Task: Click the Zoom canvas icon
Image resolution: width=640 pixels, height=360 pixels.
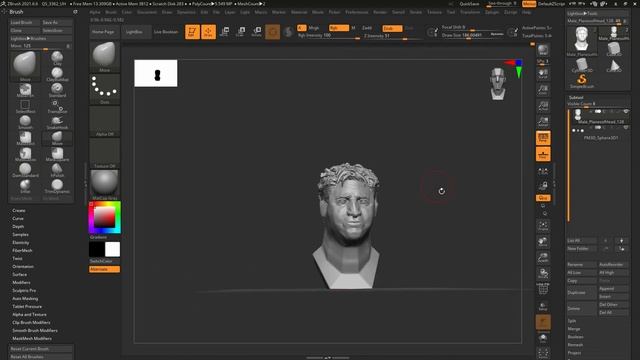Action: (543, 89)
